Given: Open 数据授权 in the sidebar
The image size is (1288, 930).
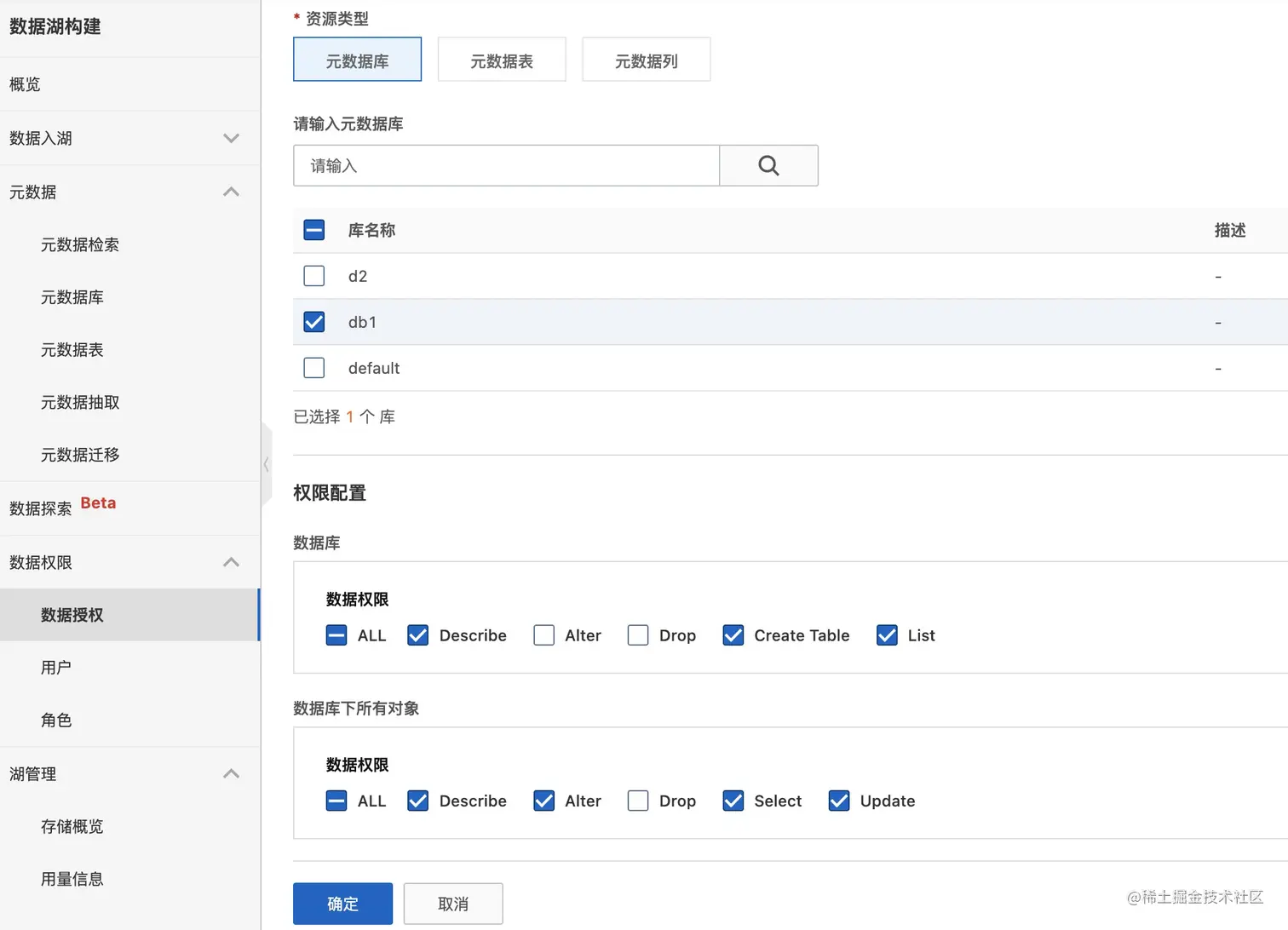Looking at the screenshot, I should coord(129,615).
